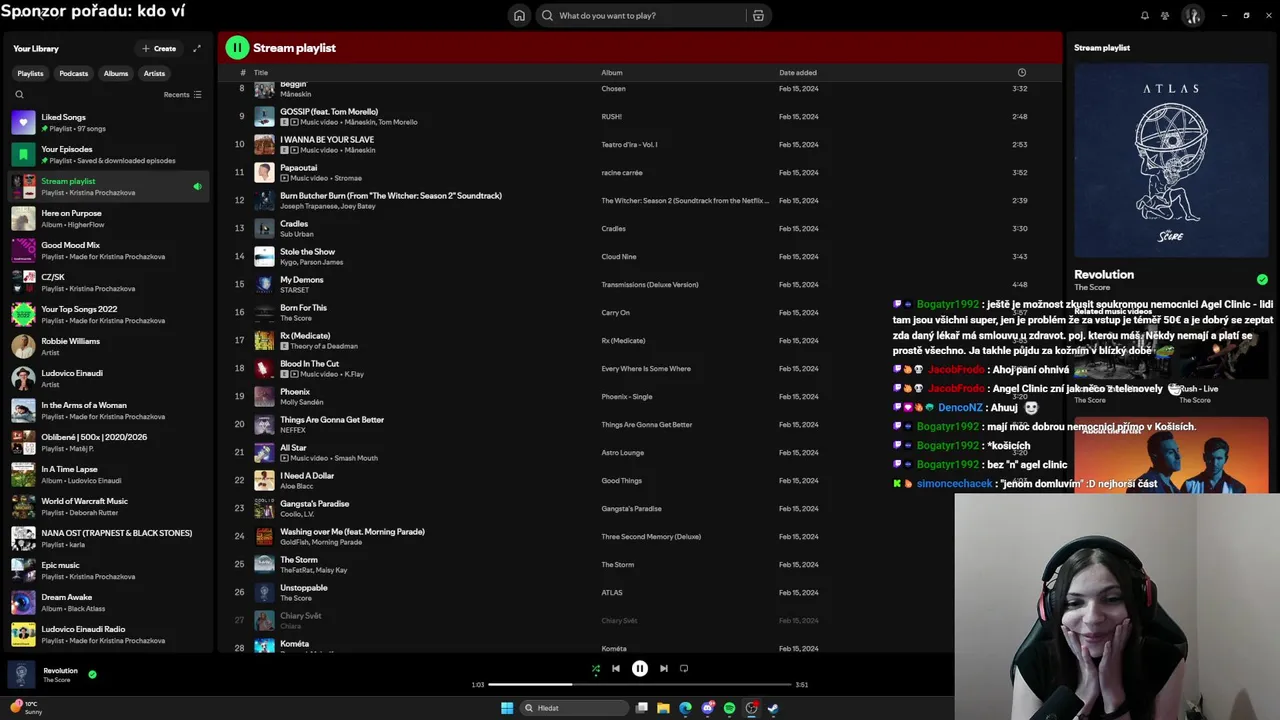This screenshot has width=1280, height=720.
Task: Open the Recents sort dropdown
Action: tap(182, 94)
